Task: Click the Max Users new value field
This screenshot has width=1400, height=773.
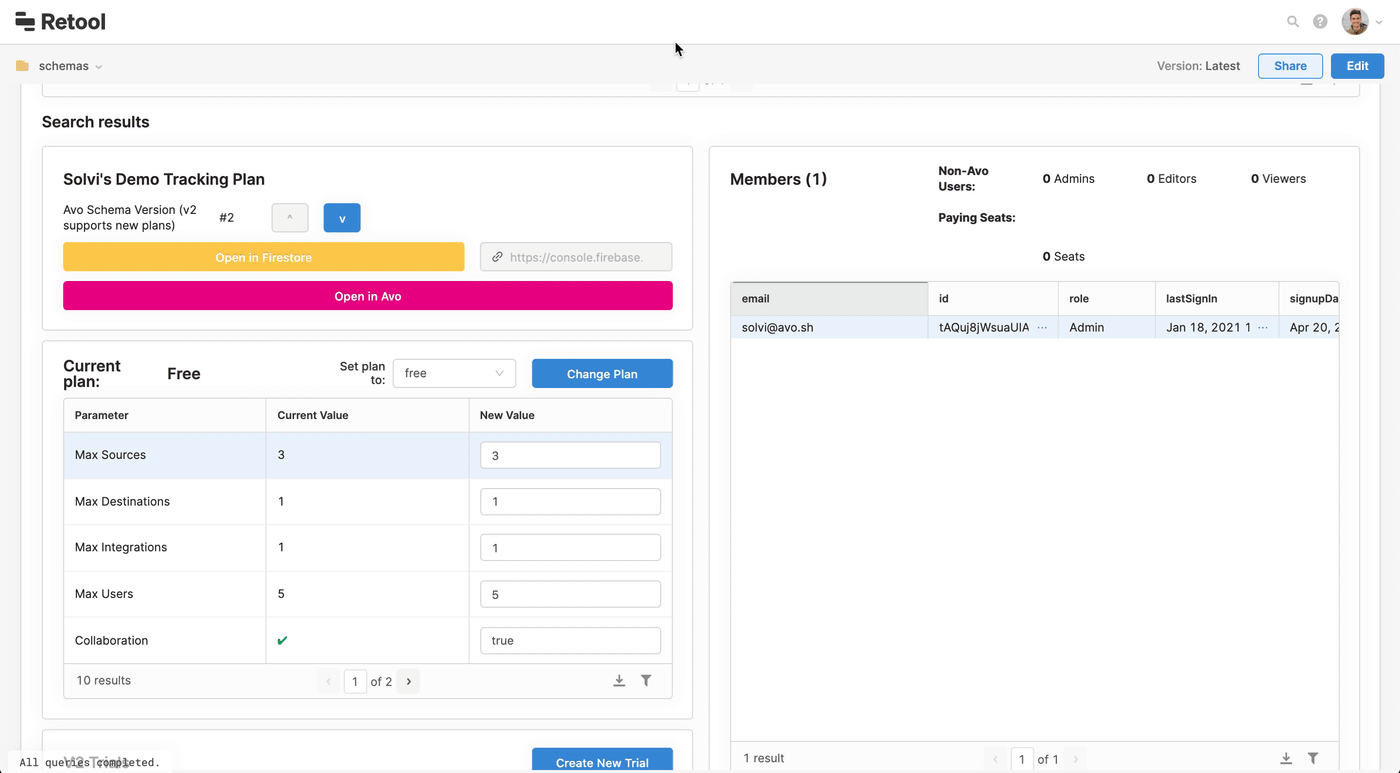Action: tap(570, 594)
